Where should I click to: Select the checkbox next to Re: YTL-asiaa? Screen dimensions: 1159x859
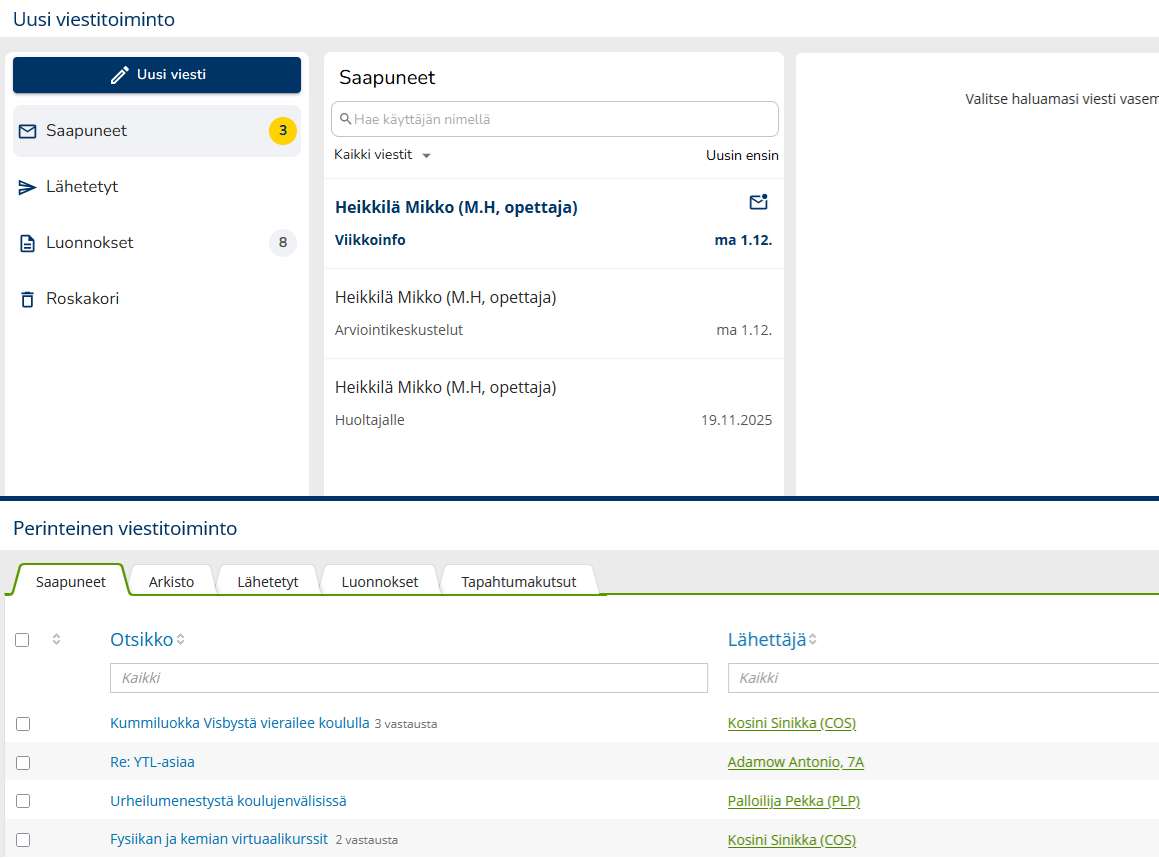(x=23, y=762)
